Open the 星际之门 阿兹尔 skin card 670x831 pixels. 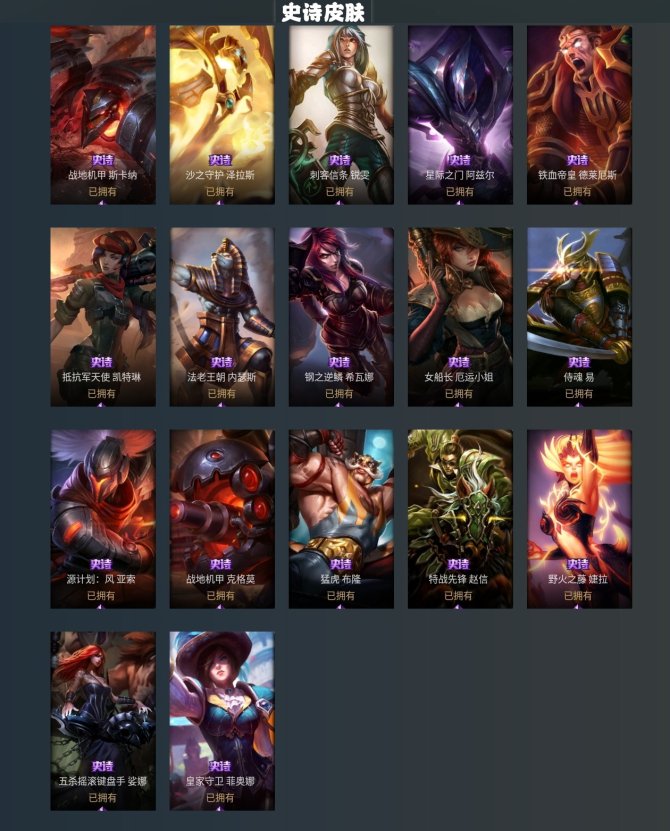coord(460,114)
